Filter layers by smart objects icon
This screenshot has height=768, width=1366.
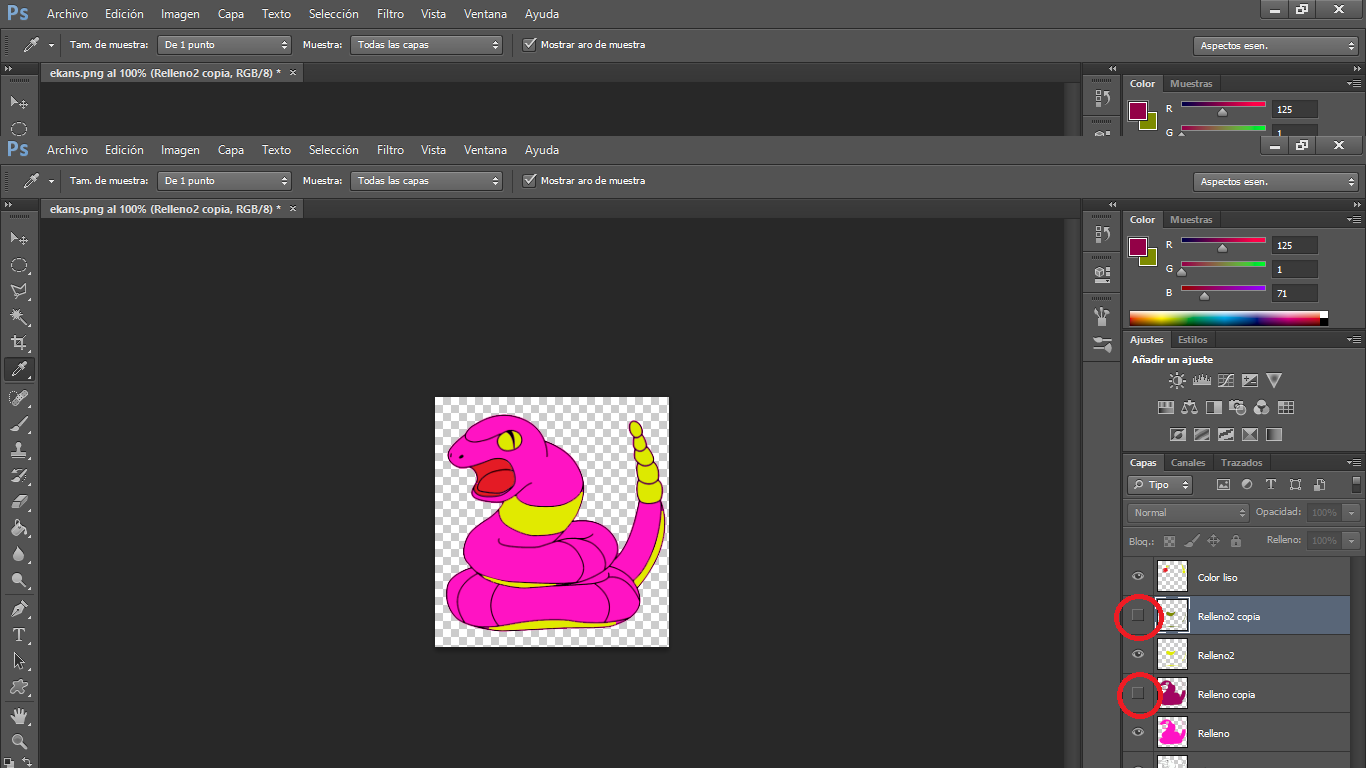click(x=1319, y=485)
